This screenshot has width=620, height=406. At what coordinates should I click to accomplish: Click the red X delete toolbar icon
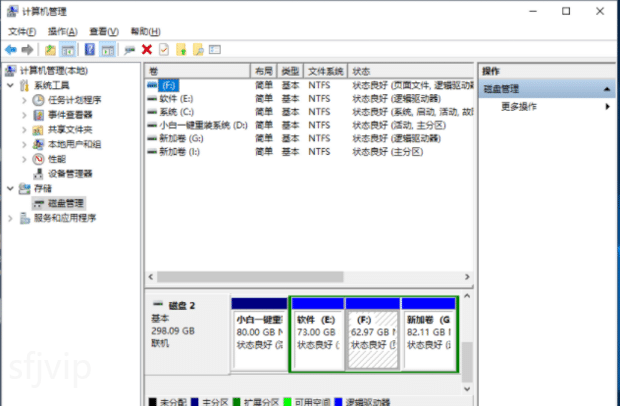147,49
